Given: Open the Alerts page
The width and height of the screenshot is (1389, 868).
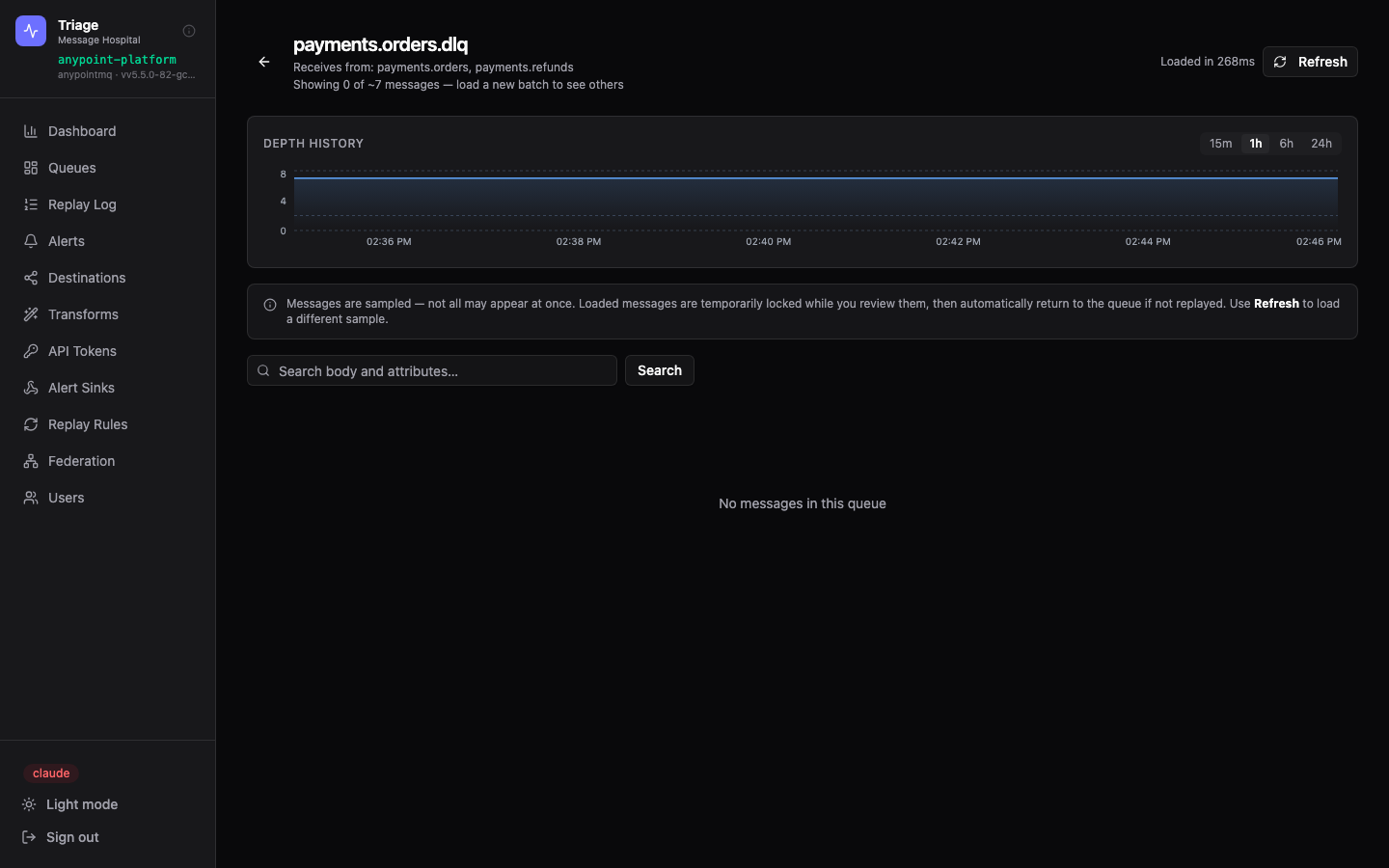Looking at the screenshot, I should 107,241.
